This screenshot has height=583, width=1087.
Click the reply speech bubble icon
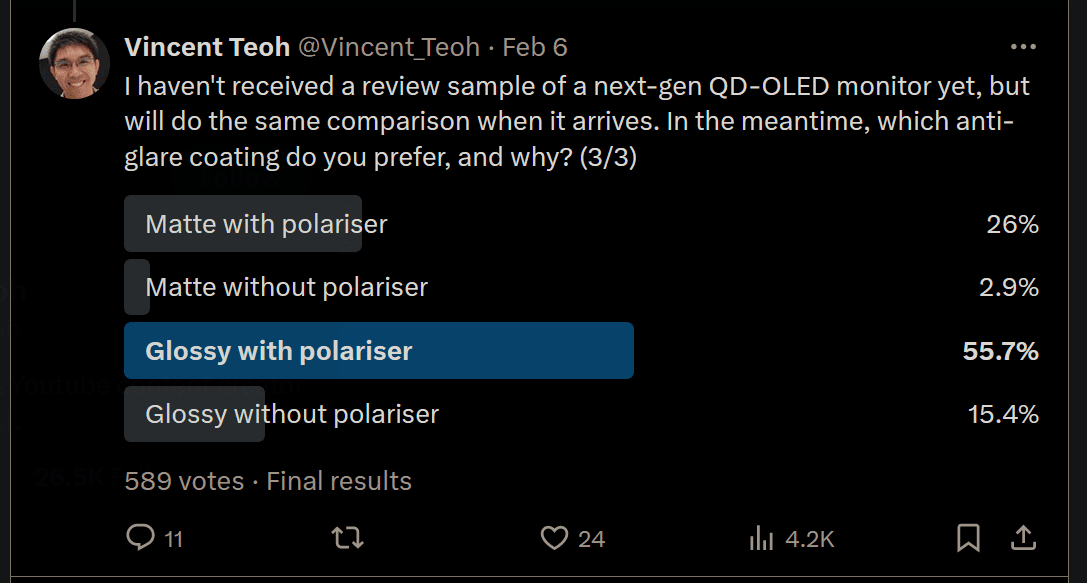(140, 537)
